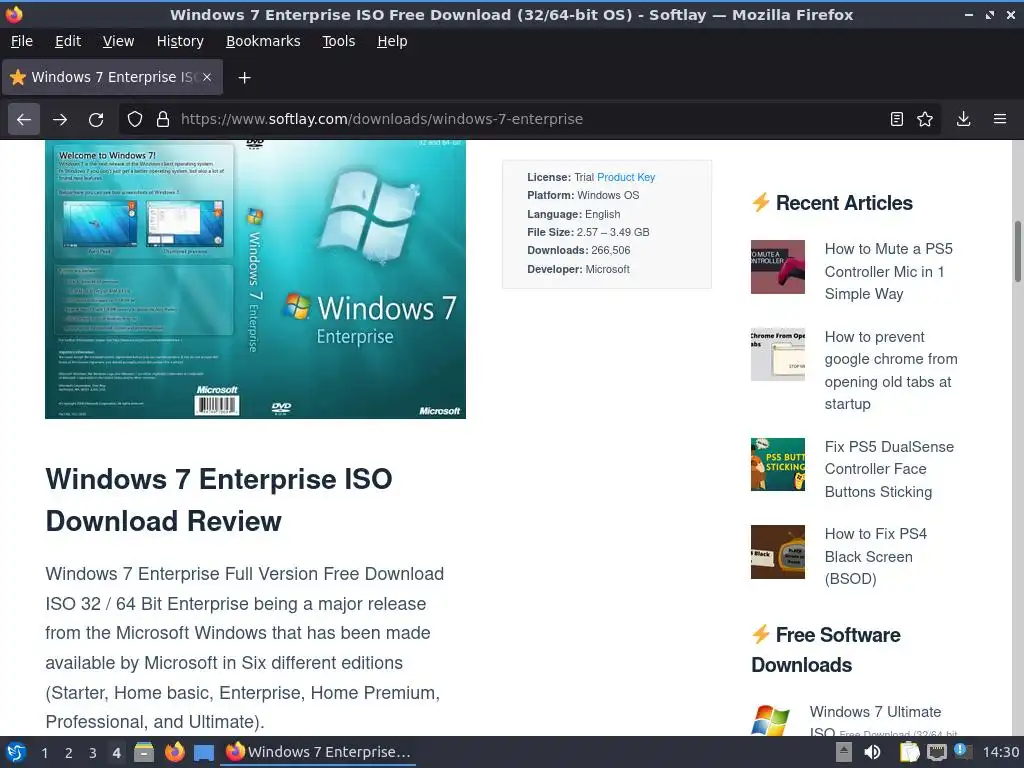Viewport: 1024px width, 768px height.
Task: Open the Tools menu
Action: pyautogui.click(x=338, y=41)
